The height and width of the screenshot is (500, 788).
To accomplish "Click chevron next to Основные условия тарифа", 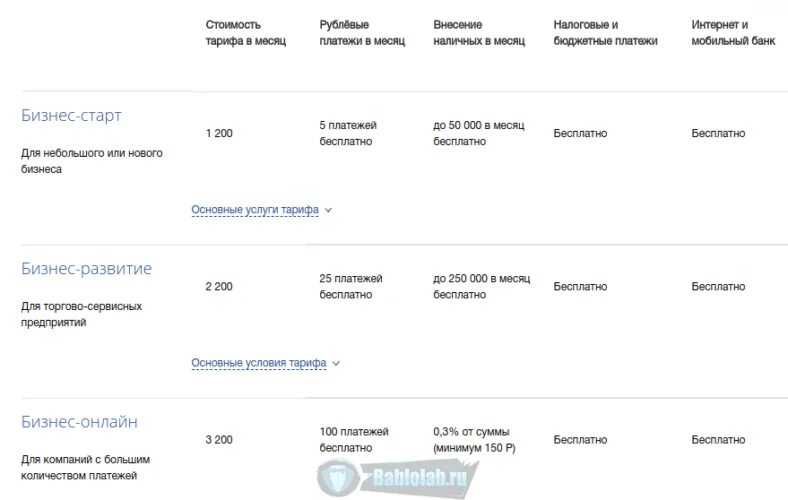I will (336, 363).
